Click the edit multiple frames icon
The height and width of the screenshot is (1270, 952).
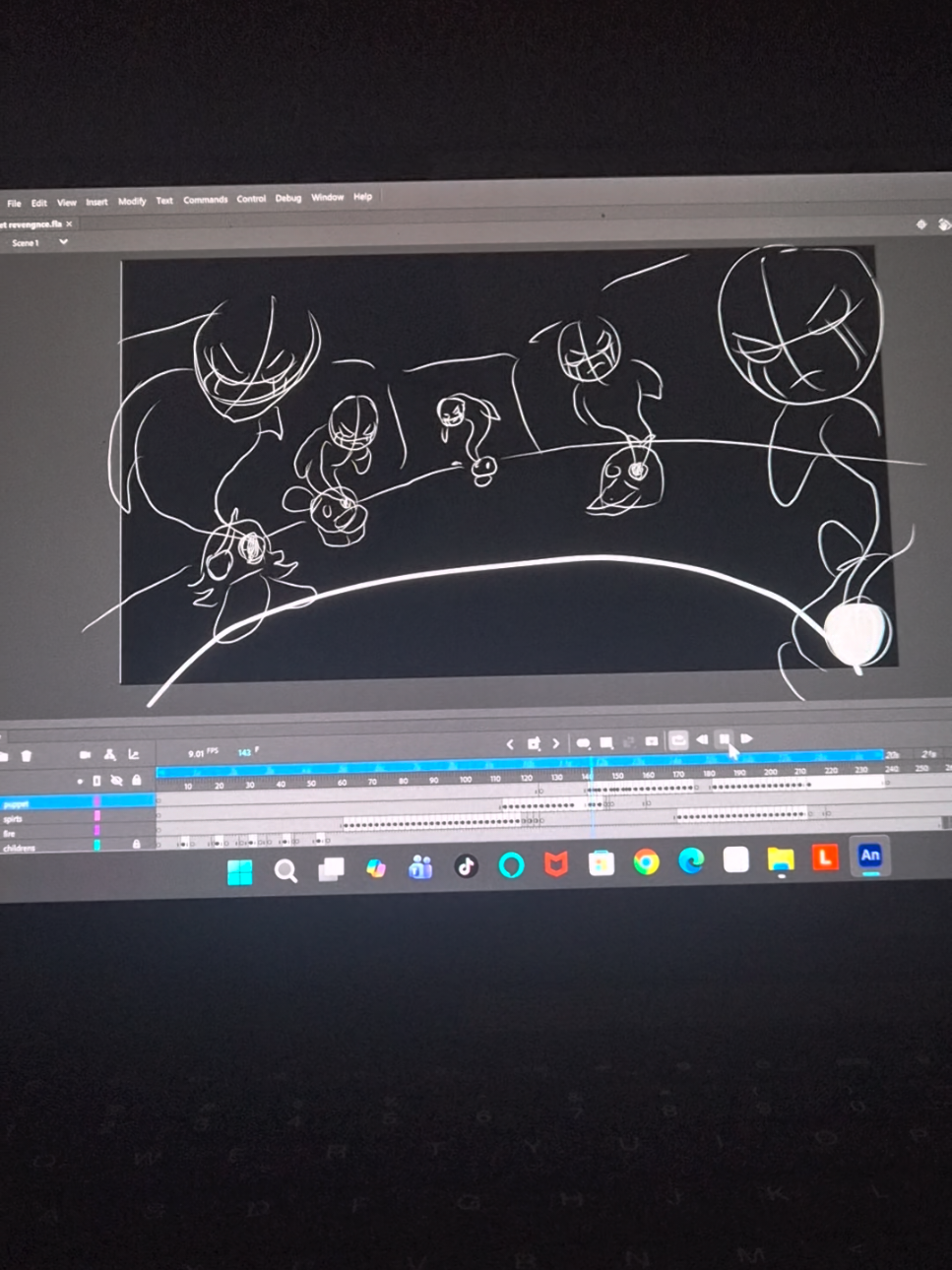606,742
